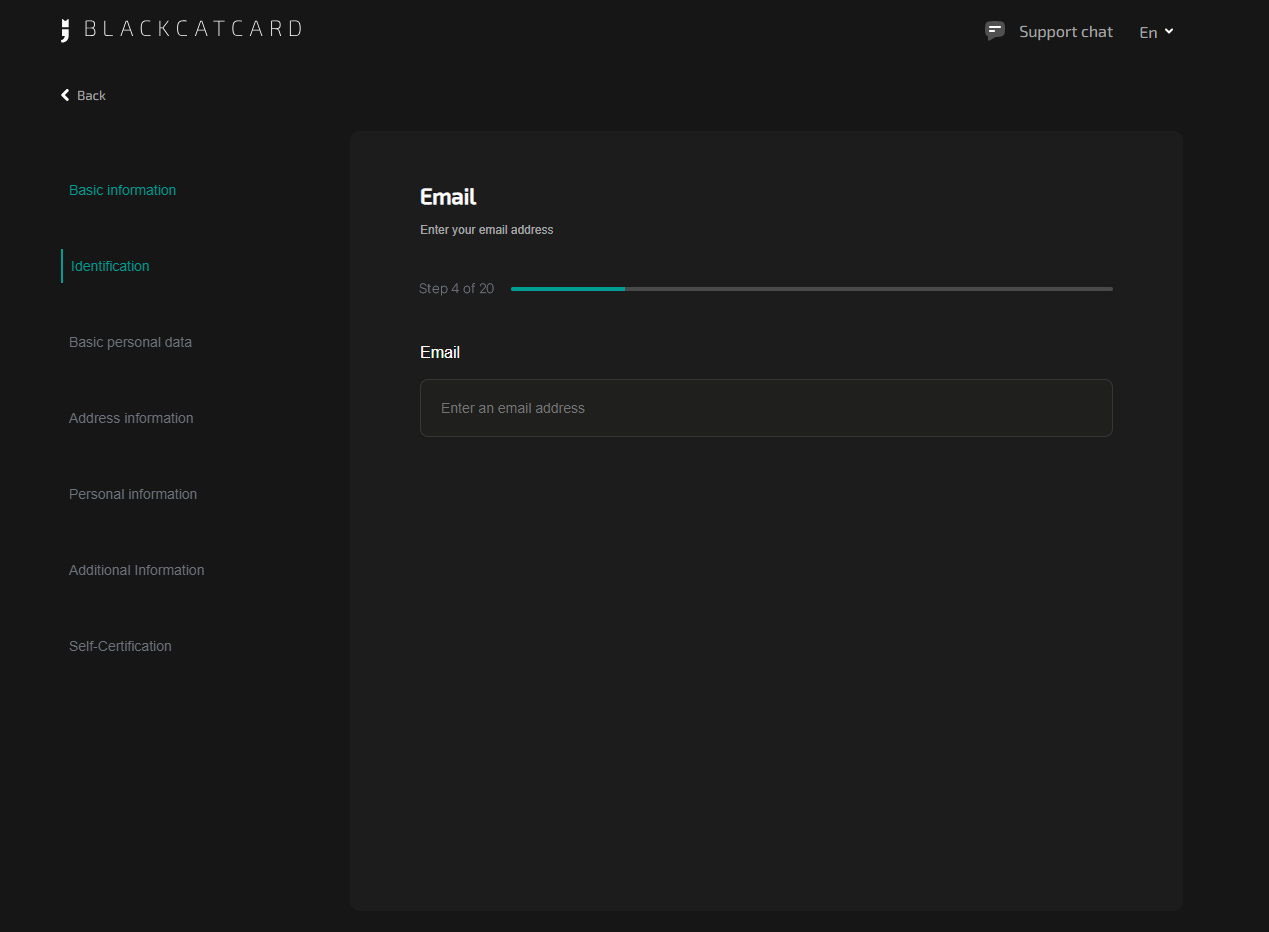
Task: Click the step progress bar
Action: 811,289
